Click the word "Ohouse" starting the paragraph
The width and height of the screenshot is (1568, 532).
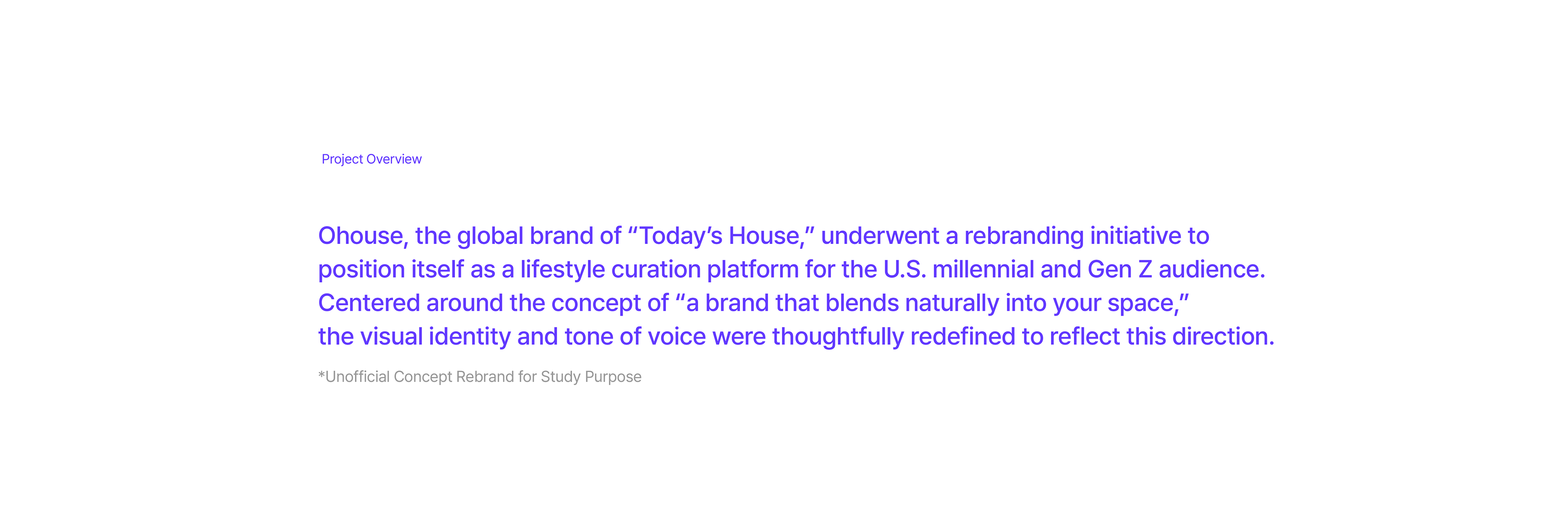pos(362,236)
